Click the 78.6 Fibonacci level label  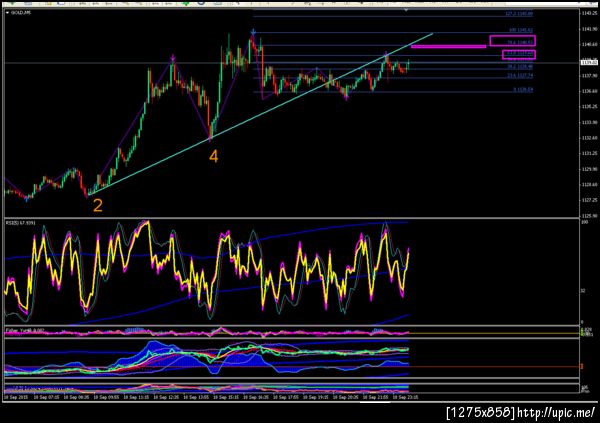click(520, 42)
